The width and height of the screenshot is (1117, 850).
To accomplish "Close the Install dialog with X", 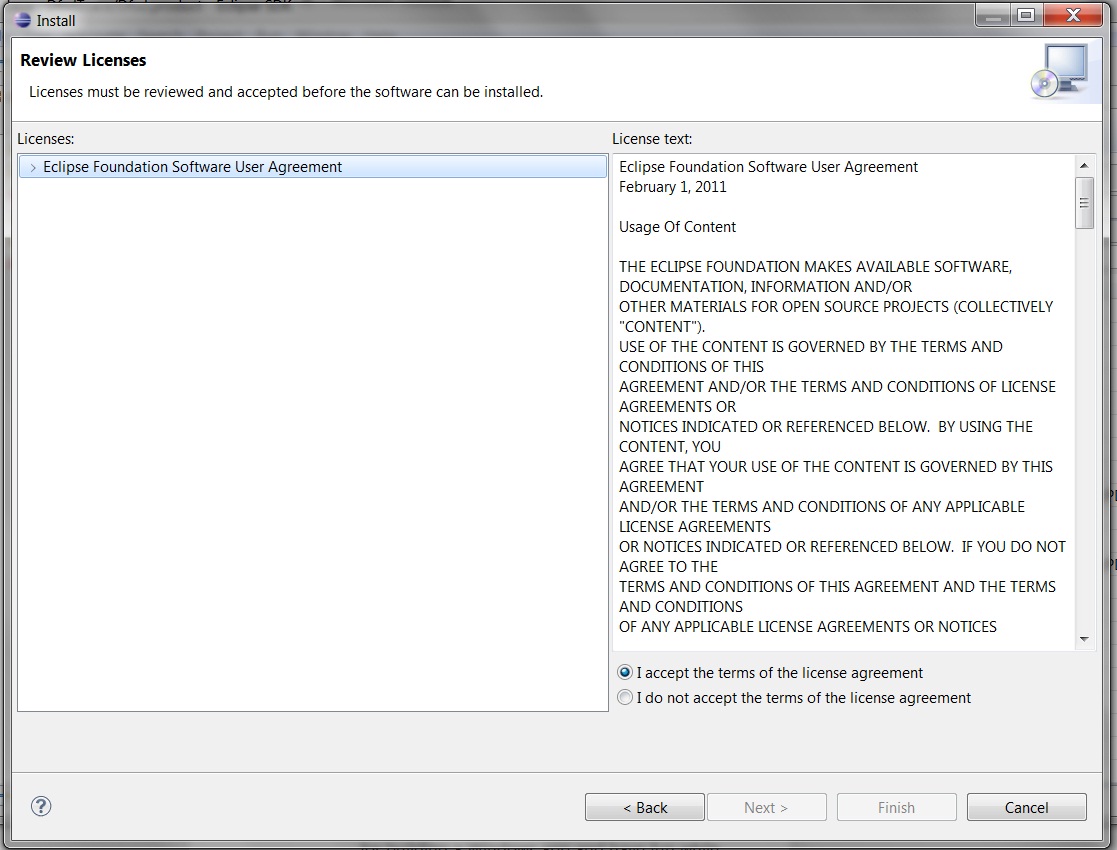I will 1073,15.
